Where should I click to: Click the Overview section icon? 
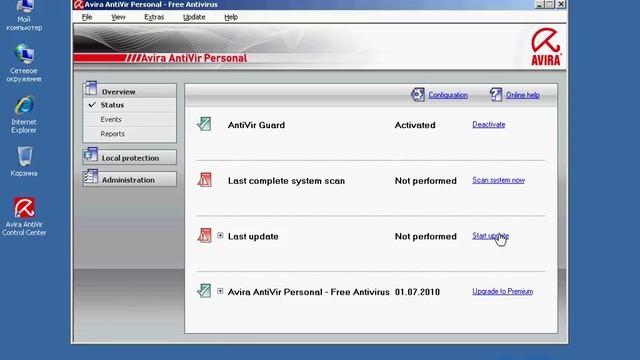[x=91, y=89]
